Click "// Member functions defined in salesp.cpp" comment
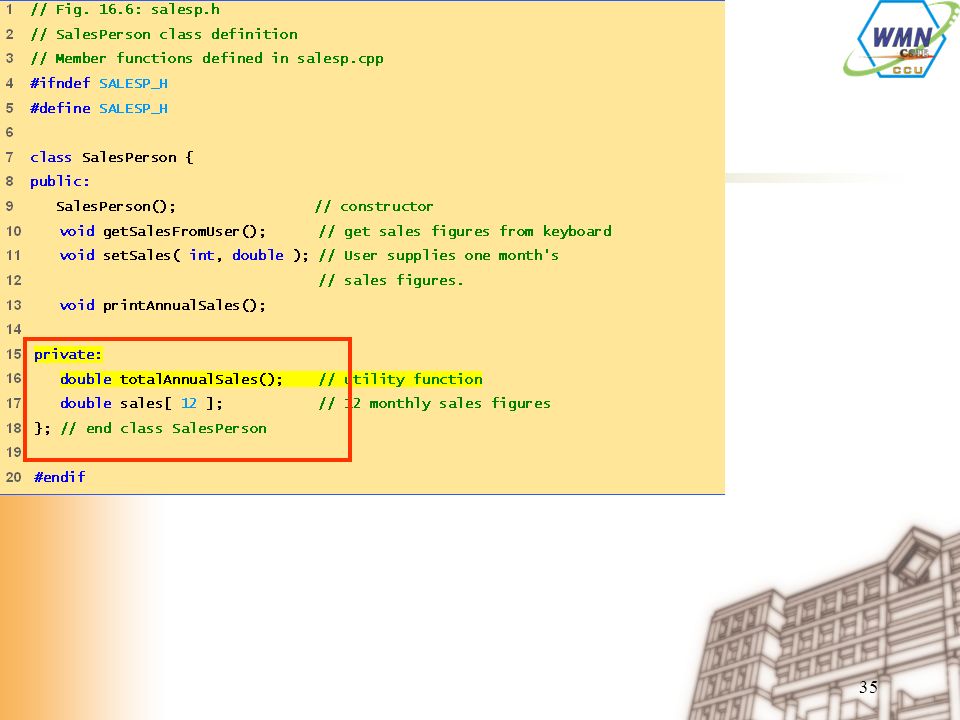Image resolution: width=960 pixels, height=720 pixels. click(207, 59)
